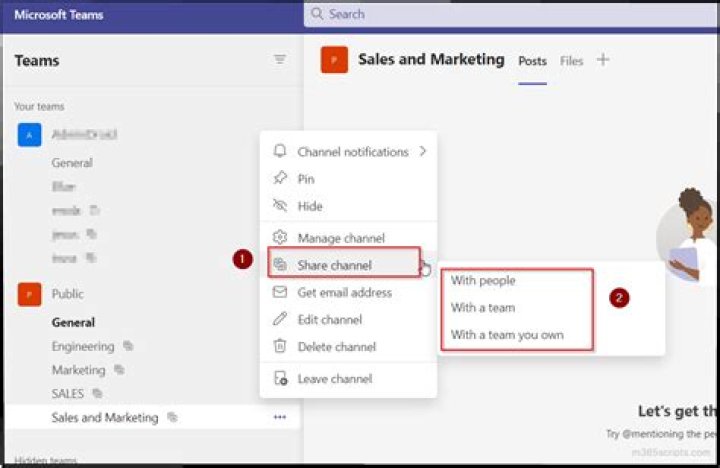Choose Delete channel option
Viewport: 720px width, 468px height.
pyautogui.click(x=348, y=346)
